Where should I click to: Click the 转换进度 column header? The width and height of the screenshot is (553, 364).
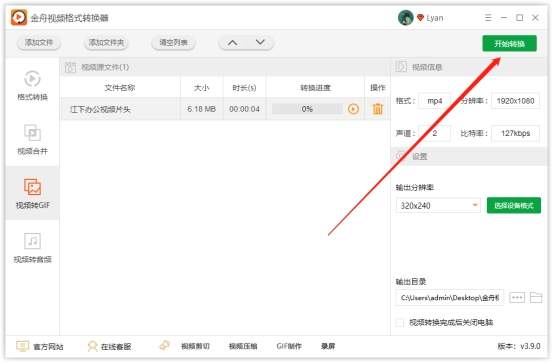click(x=315, y=87)
